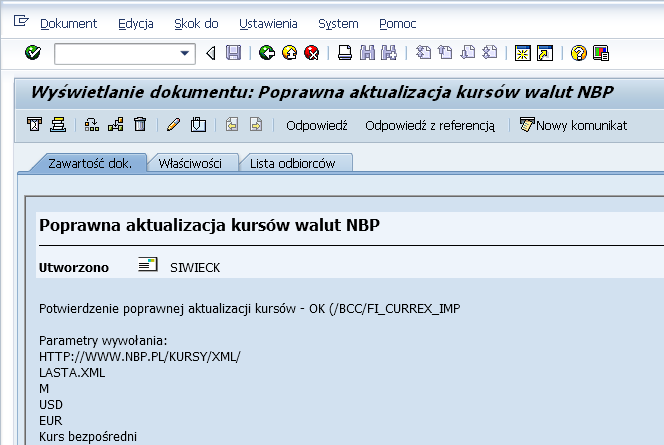Click Find Next binoculars-plus icon

coord(389,53)
